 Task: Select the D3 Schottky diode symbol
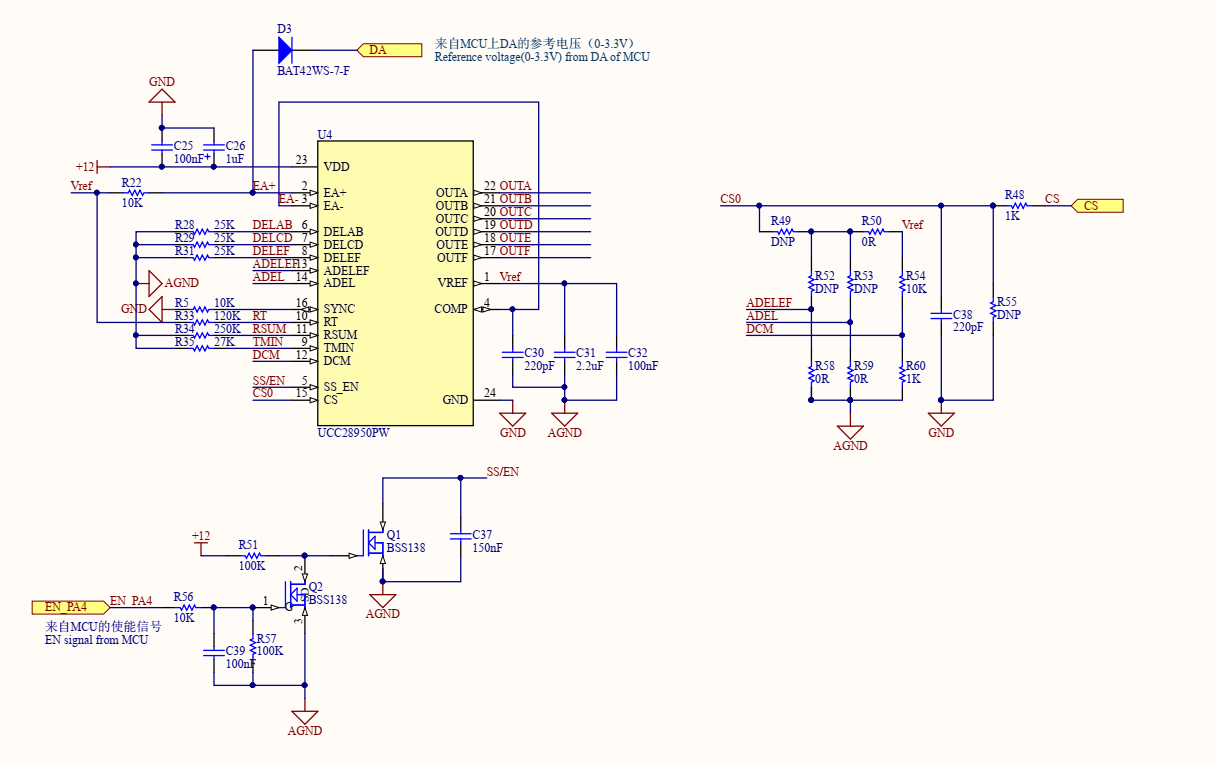[x=285, y=49]
